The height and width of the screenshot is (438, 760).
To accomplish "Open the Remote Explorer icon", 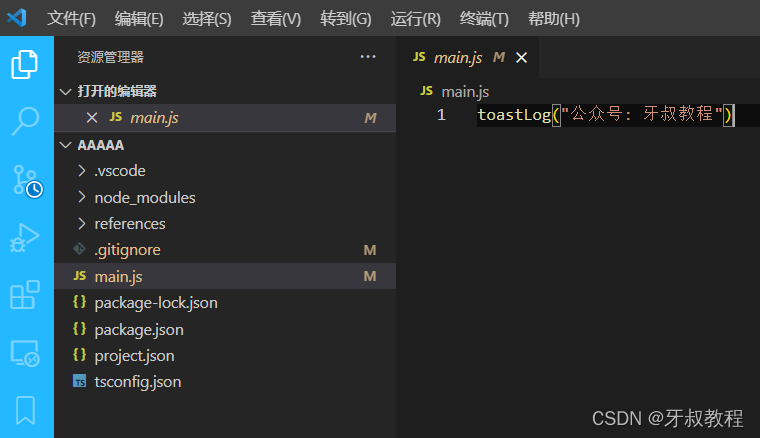I will (25, 353).
